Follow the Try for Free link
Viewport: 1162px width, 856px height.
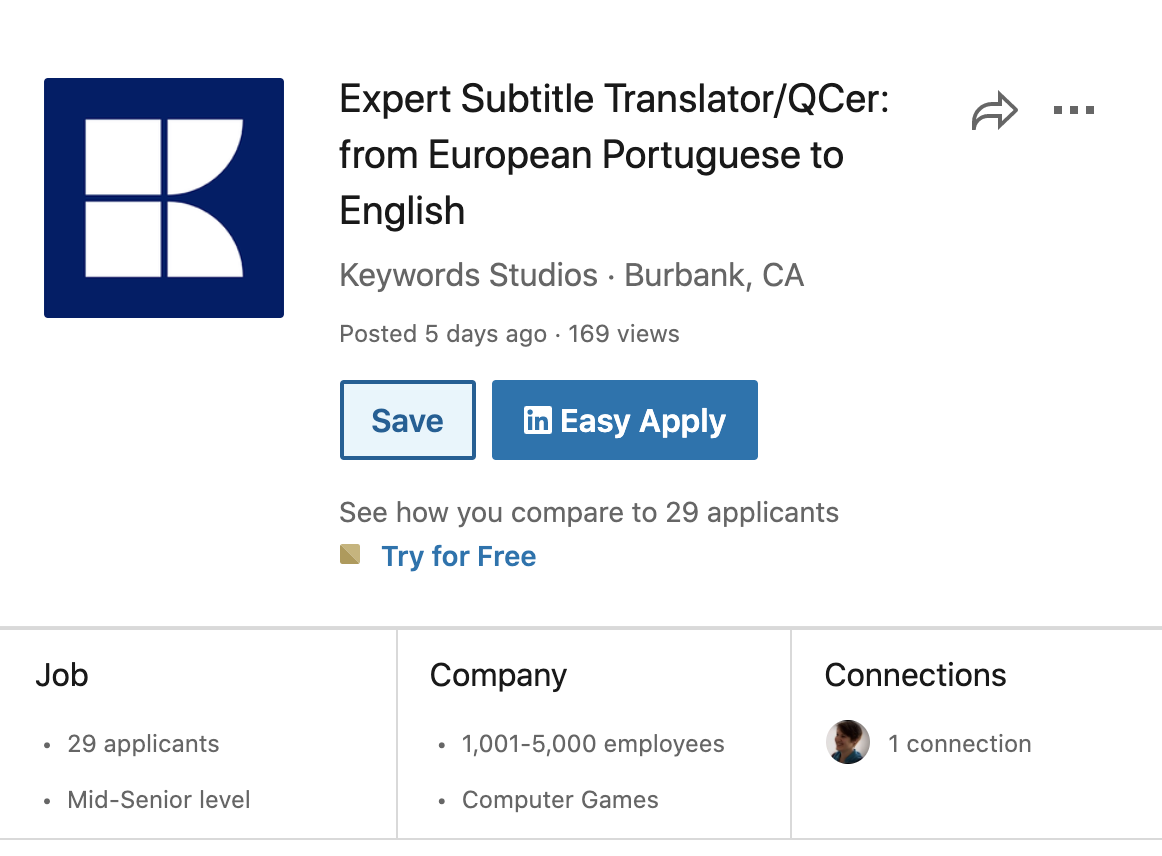tap(459, 556)
